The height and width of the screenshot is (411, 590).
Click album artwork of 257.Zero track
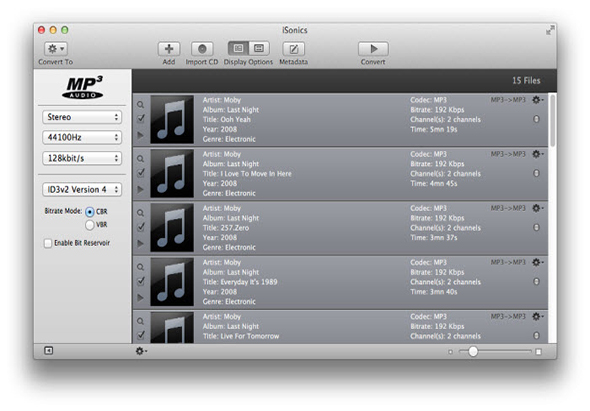(x=172, y=228)
